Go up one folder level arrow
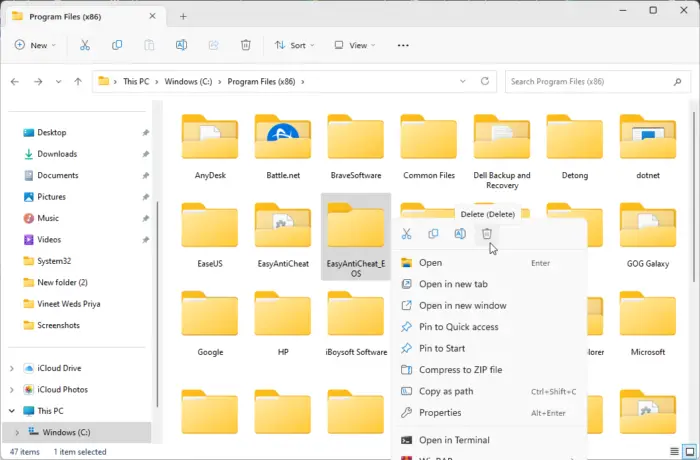Screen dimensions: 700x460 pos(78,81)
